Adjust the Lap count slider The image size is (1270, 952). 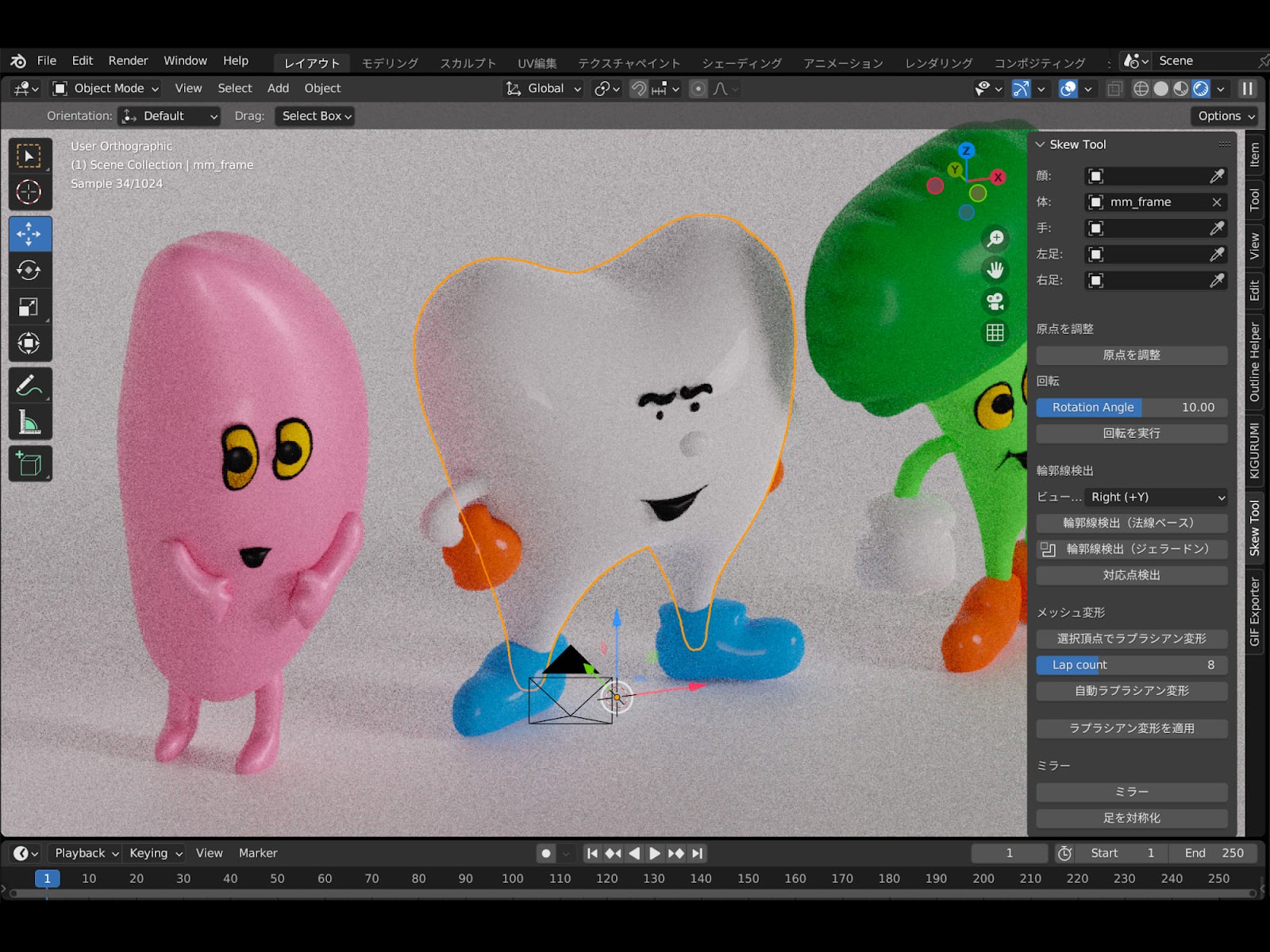(1131, 665)
